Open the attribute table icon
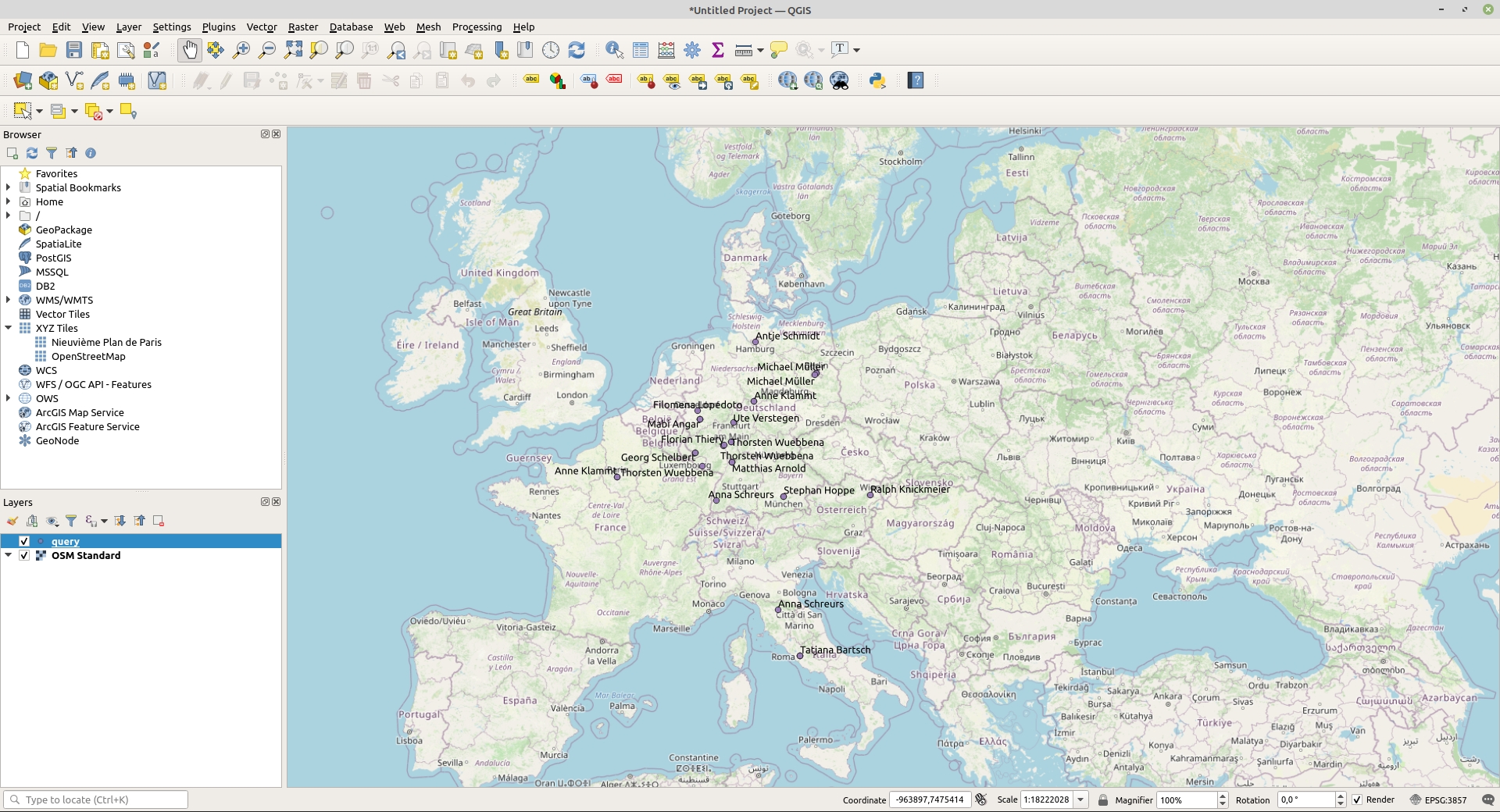 pyautogui.click(x=641, y=51)
